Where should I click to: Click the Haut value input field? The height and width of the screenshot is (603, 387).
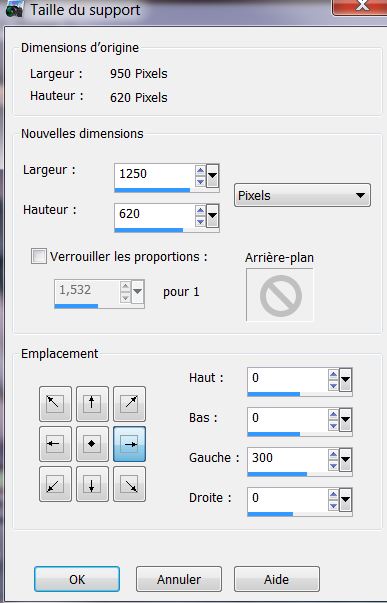point(287,378)
